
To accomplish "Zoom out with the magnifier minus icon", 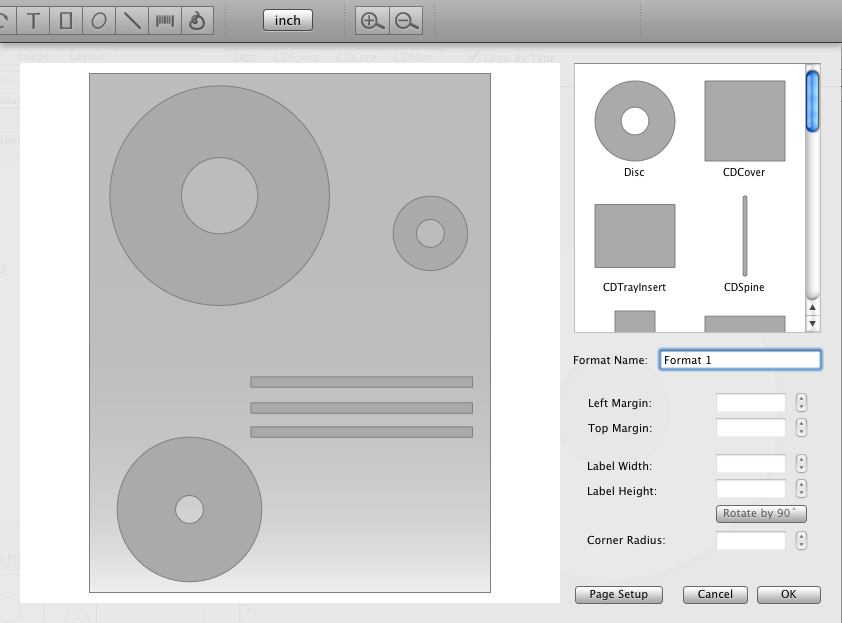I will 404,21.
